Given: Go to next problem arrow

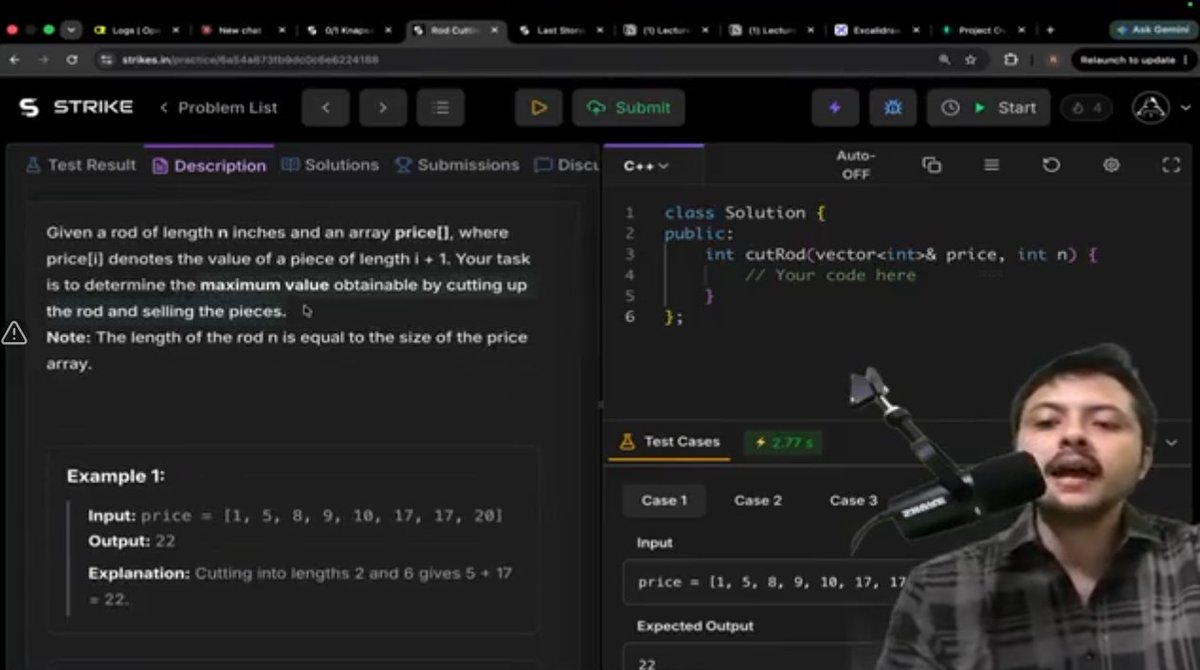Looking at the screenshot, I should [382, 107].
